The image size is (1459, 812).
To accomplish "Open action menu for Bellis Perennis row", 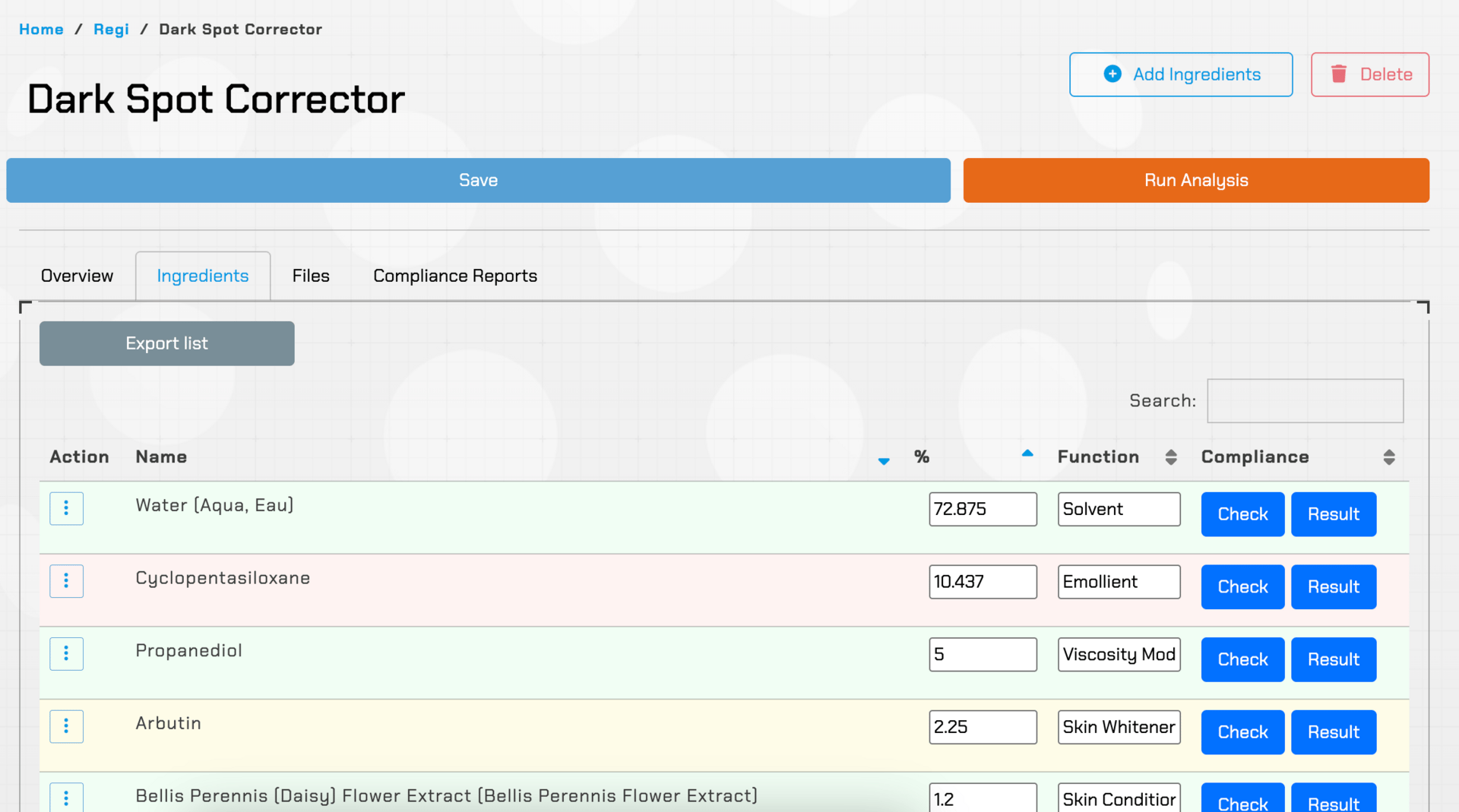I will tap(66, 798).
